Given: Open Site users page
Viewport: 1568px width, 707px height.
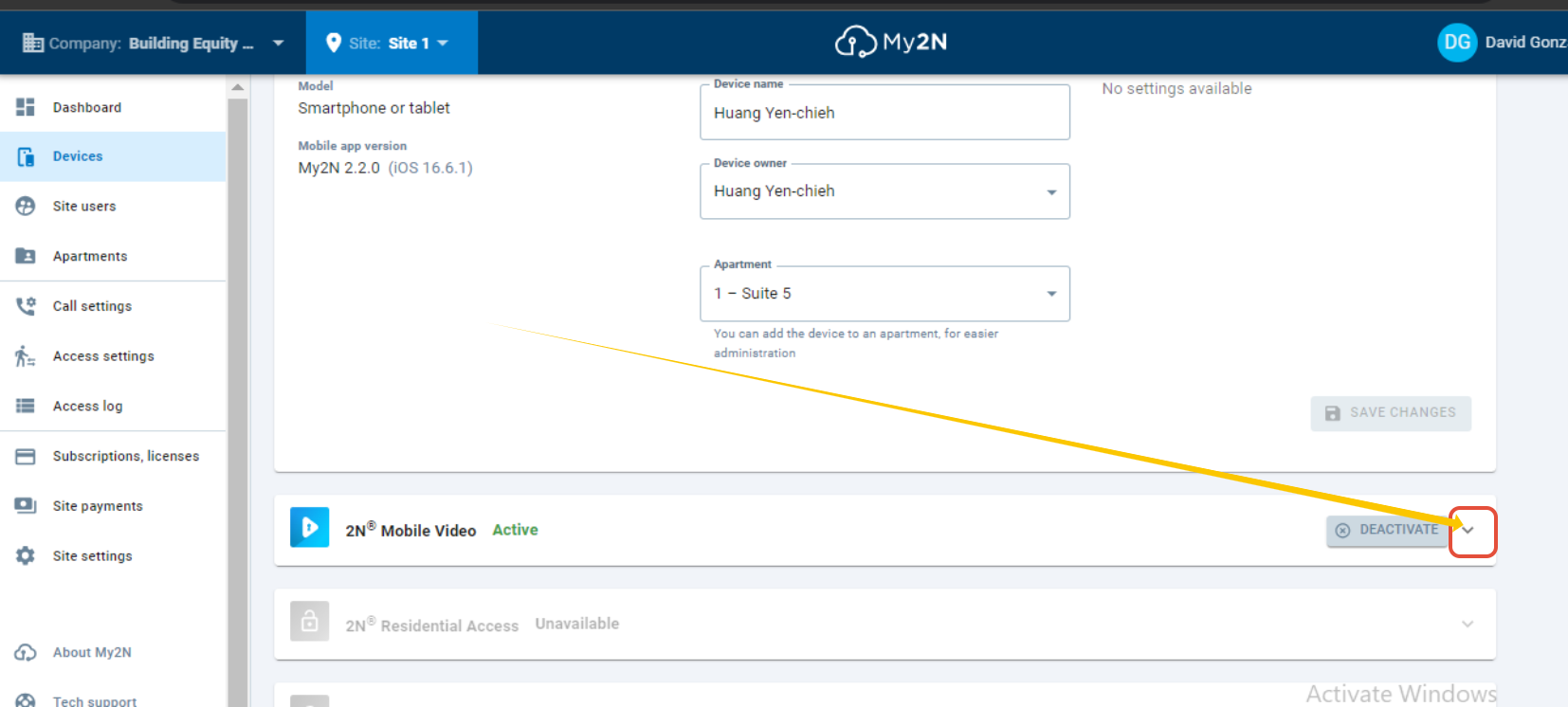Looking at the screenshot, I should (x=113, y=206).
